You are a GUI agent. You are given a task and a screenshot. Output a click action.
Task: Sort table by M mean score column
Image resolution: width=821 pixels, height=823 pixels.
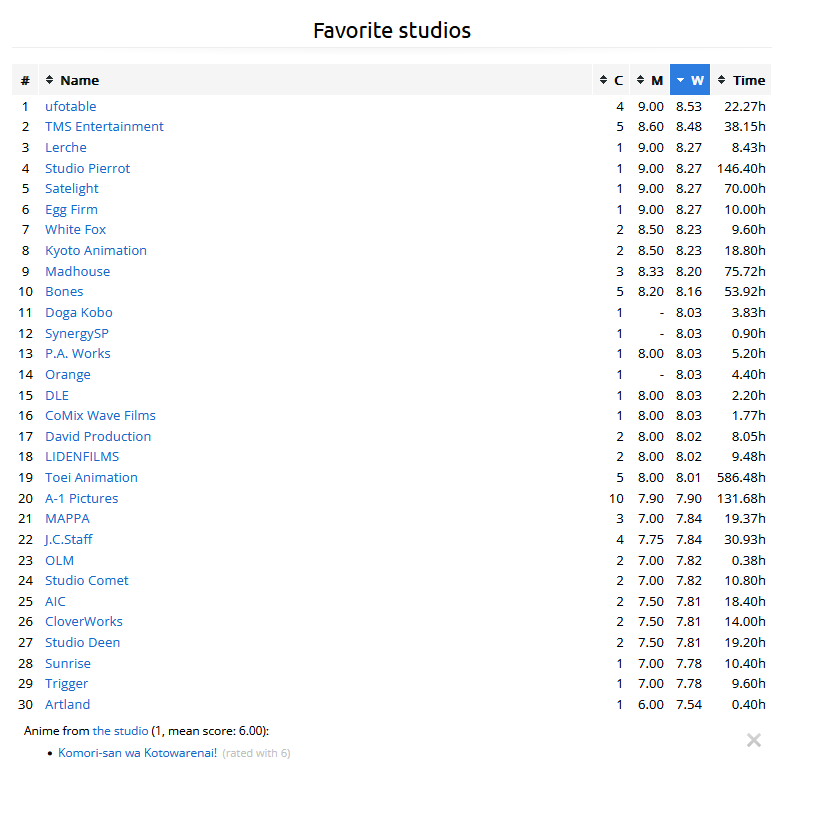650,80
